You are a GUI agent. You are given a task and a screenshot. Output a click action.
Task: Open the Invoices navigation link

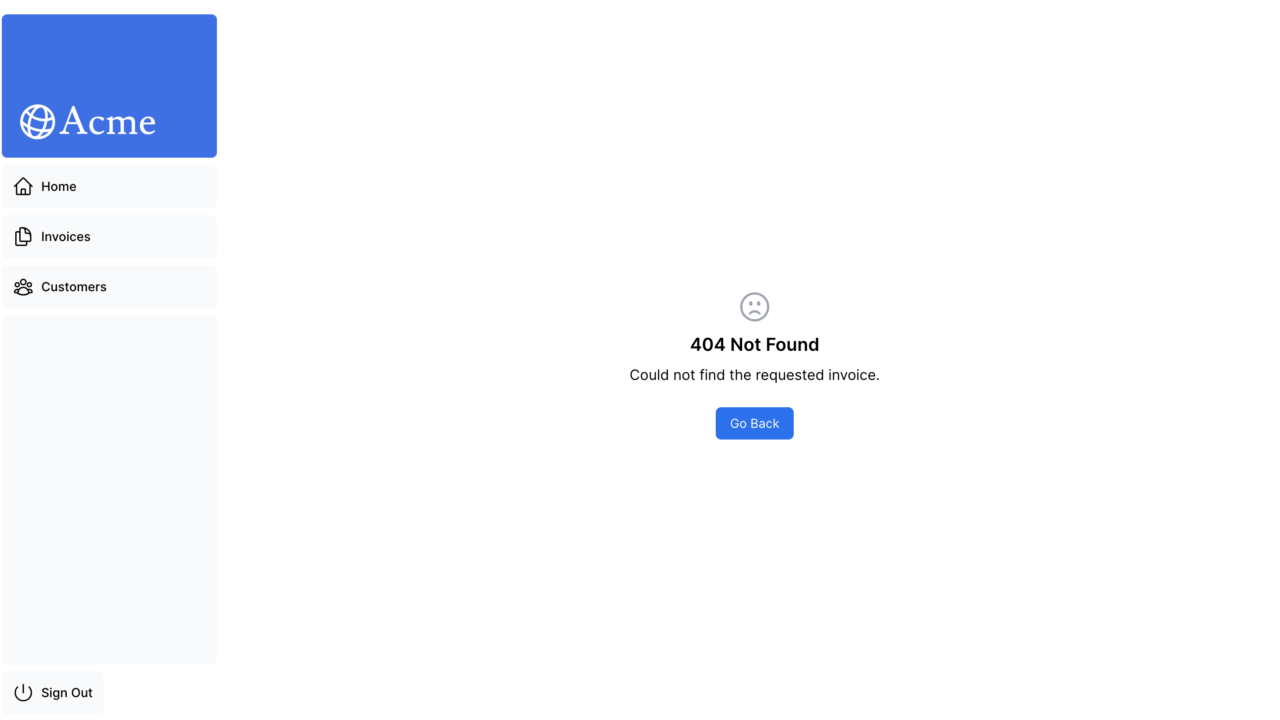pyautogui.click(x=109, y=237)
